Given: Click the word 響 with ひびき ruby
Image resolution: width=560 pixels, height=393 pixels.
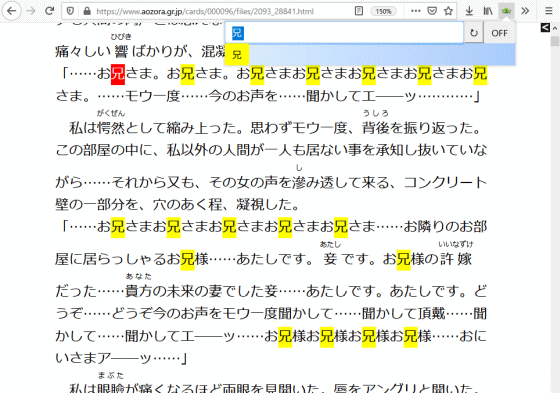Looking at the screenshot, I should coord(122,51).
